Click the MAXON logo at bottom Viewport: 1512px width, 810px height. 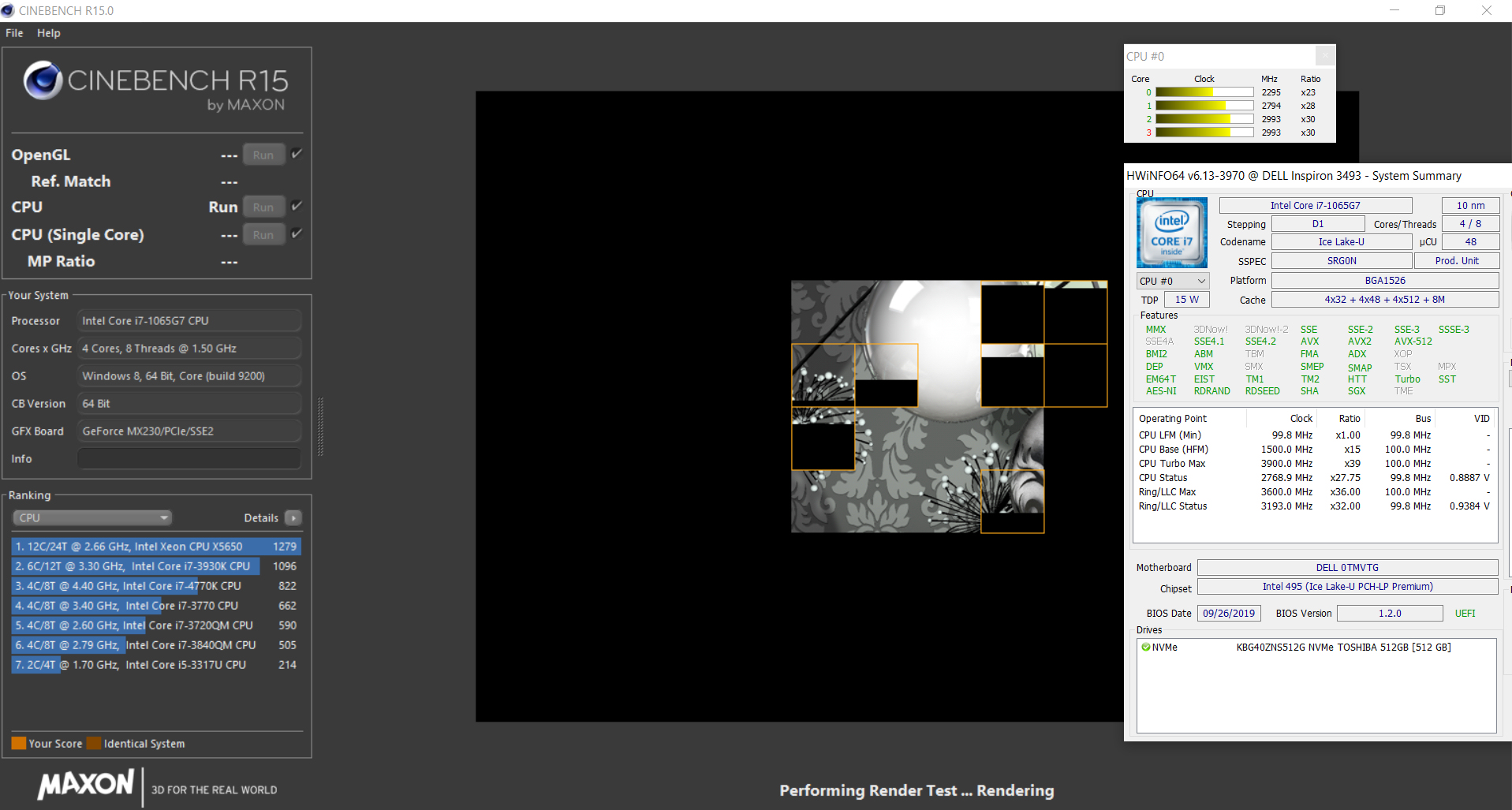(x=86, y=785)
